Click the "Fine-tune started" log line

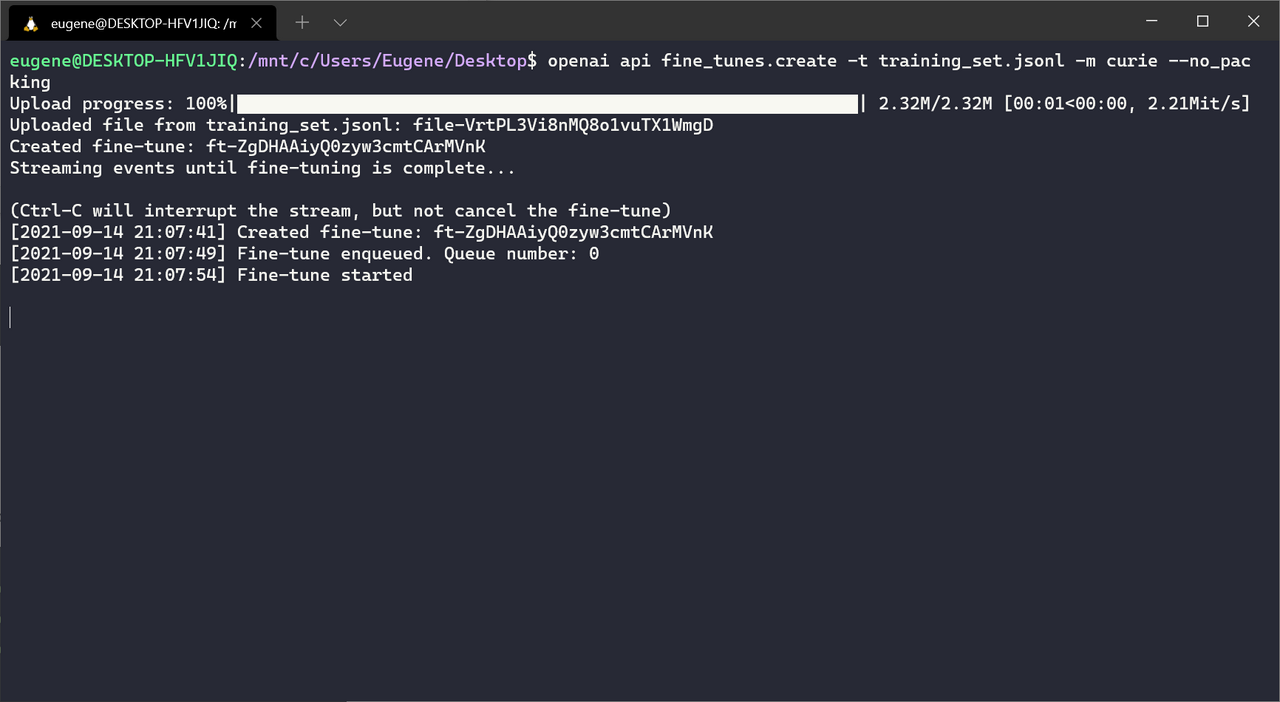click(x=324, y=275)
